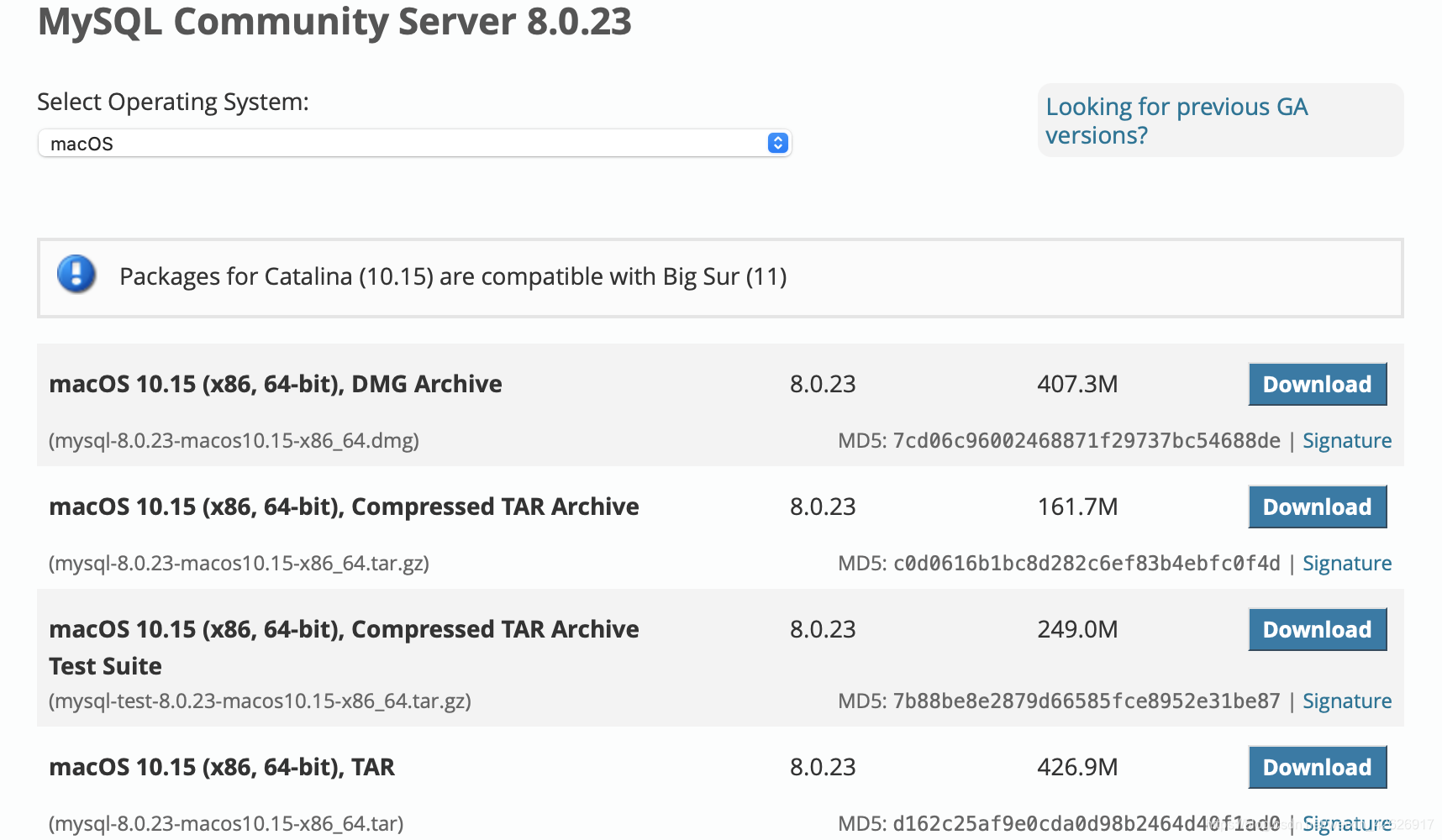Open Signature link for the mysql-test tar.gz
The width and height of the screenshot is (1442, 840).
(1347, 701)
